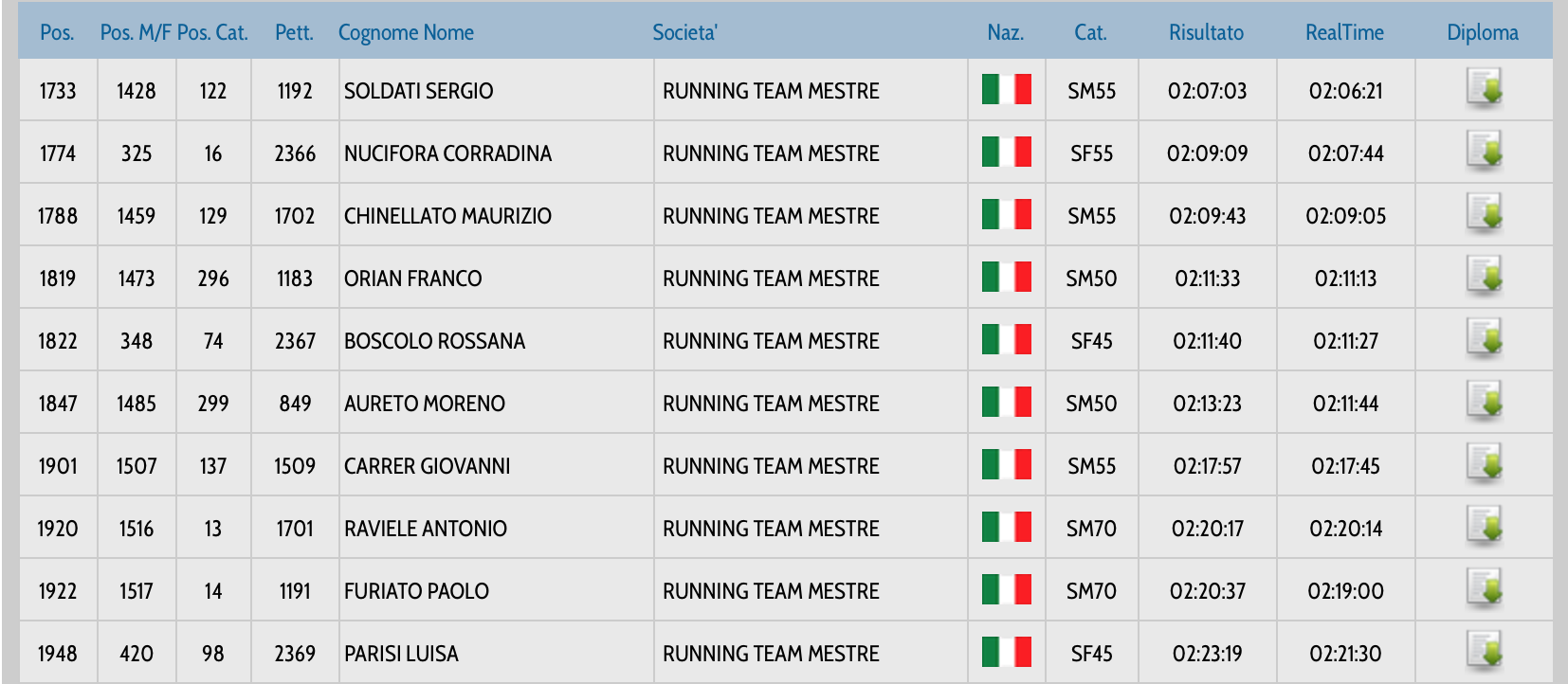Sort by Risultato column header
The width and height of the screenshot is (1568, 684).
1206,32
